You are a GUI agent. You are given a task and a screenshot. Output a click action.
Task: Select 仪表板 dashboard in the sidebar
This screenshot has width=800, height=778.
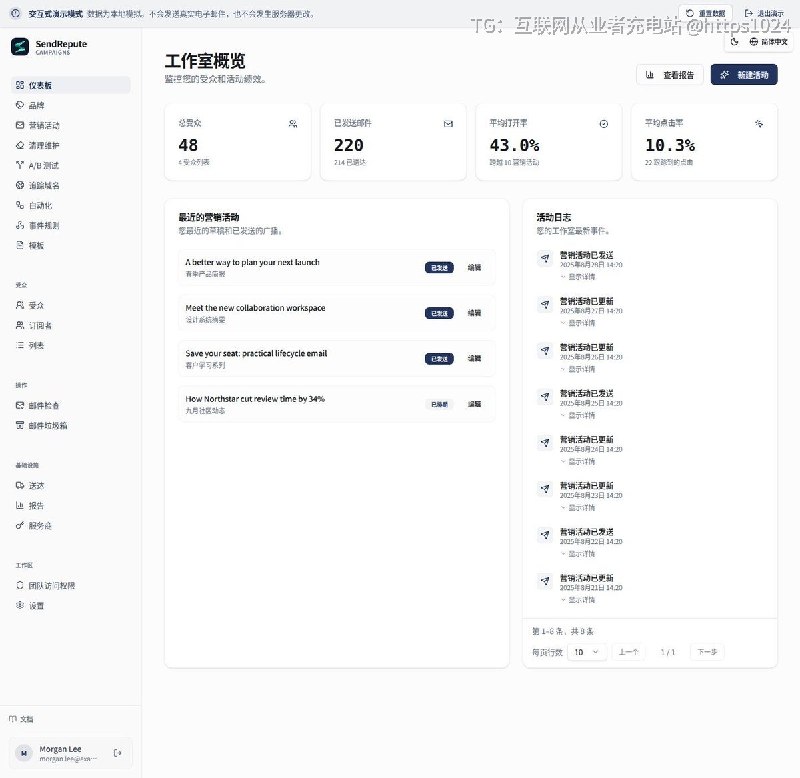(70, 85)
